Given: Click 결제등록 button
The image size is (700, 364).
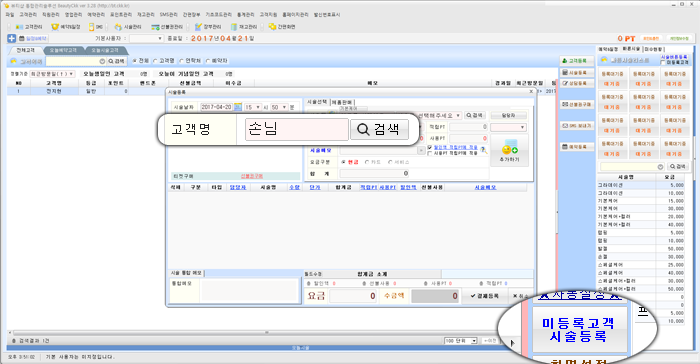Looking at the screenshot, I should (x=484, y=296).
